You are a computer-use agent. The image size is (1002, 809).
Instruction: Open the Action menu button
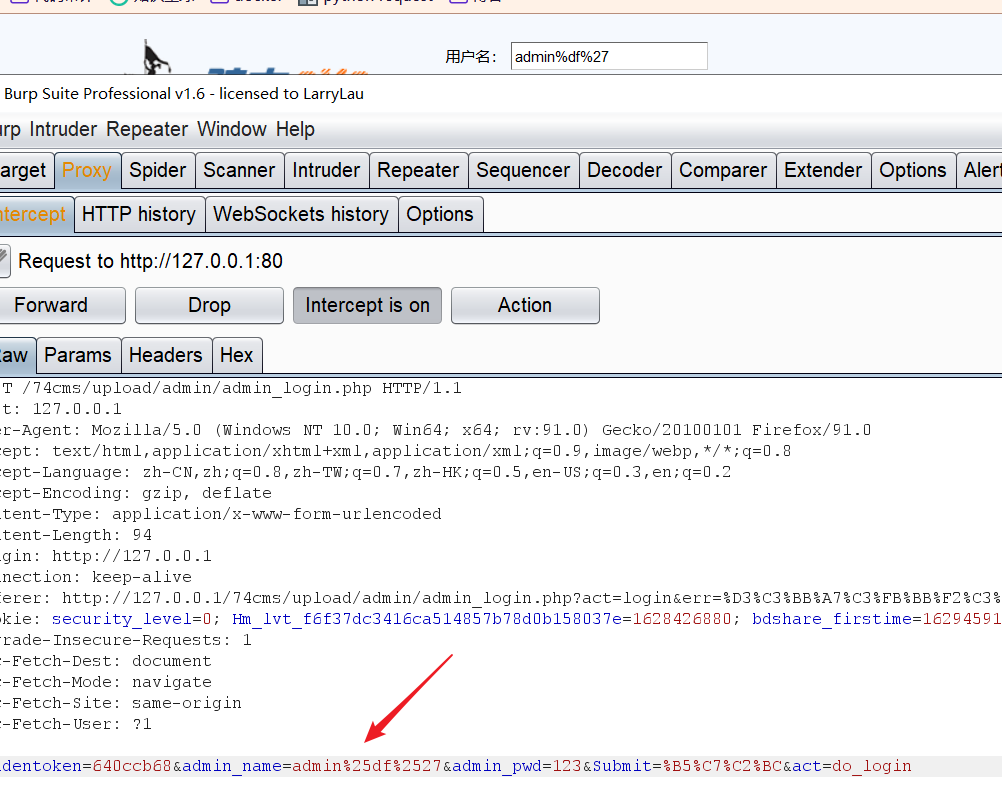(525, 305)
